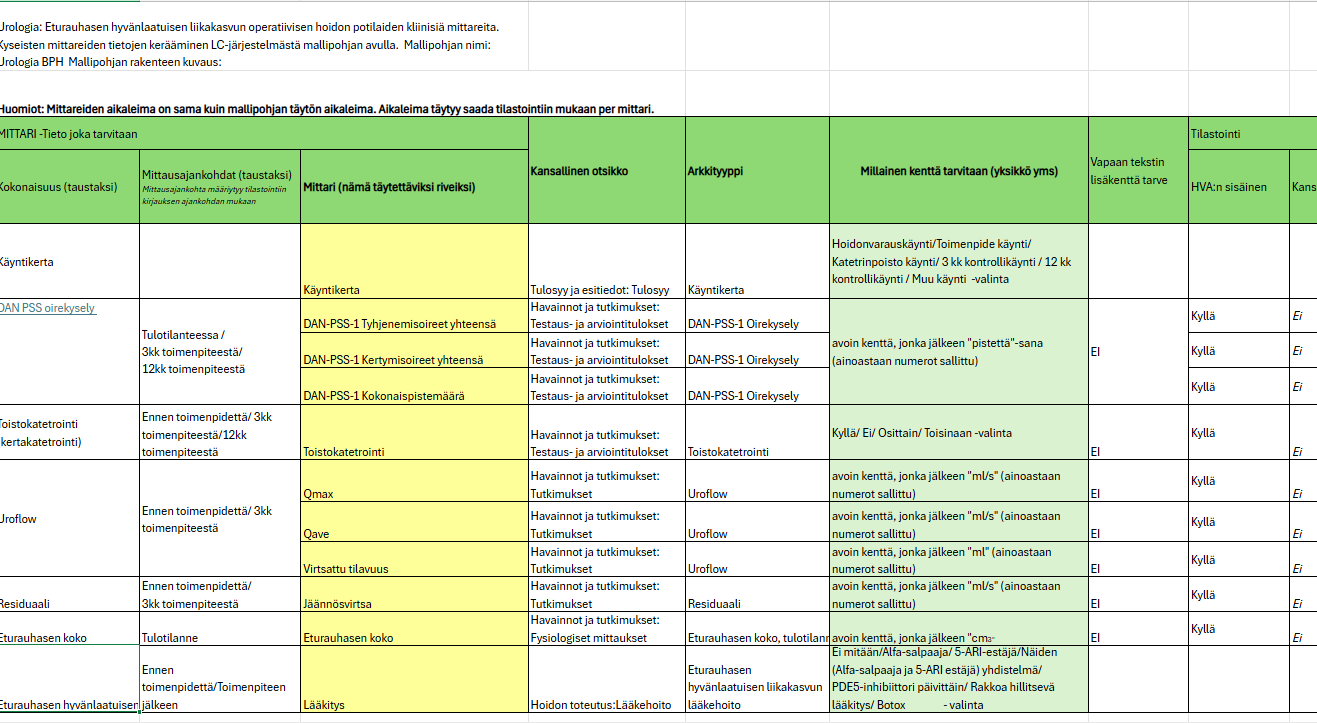This screenshot has height=723, width=1317.
Task: Select the 'Kokonaisuus (taustaksi)' column header
Action: click(69, 186)
